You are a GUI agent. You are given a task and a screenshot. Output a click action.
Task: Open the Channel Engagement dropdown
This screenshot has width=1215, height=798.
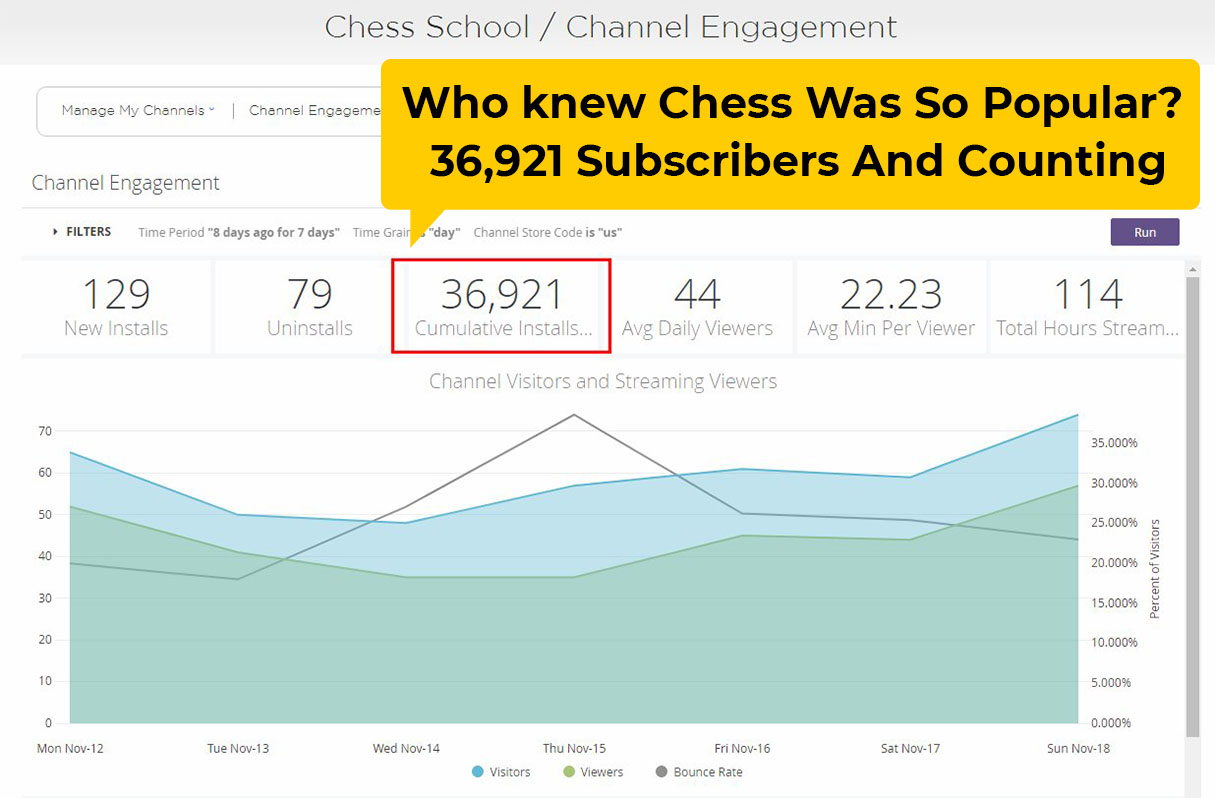[315, 111]
